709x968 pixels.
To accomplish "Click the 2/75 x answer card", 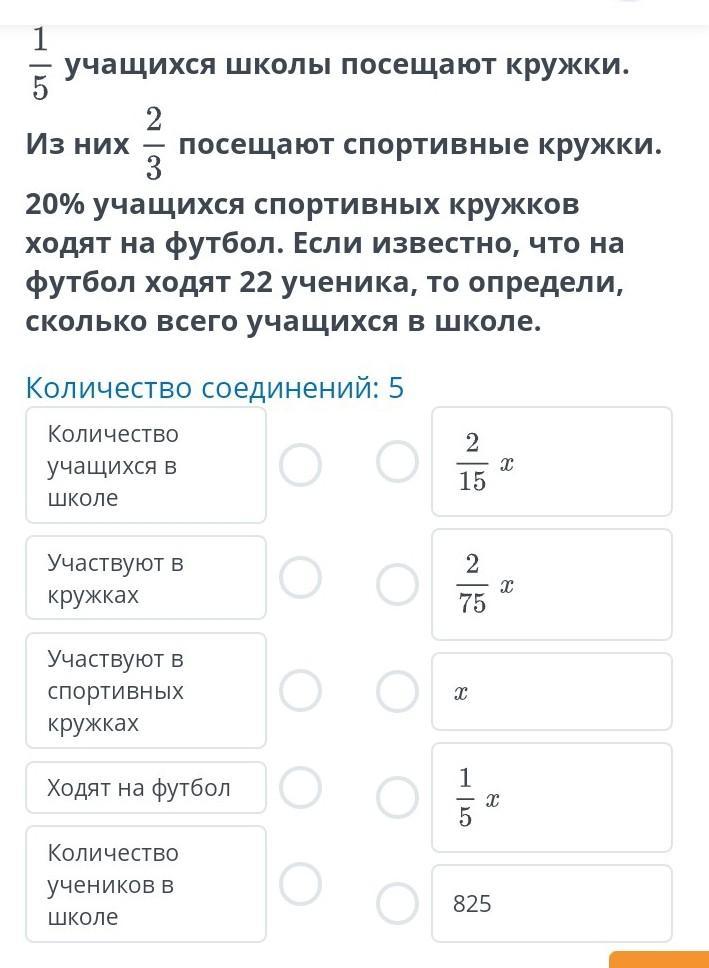I will point(552,584).
